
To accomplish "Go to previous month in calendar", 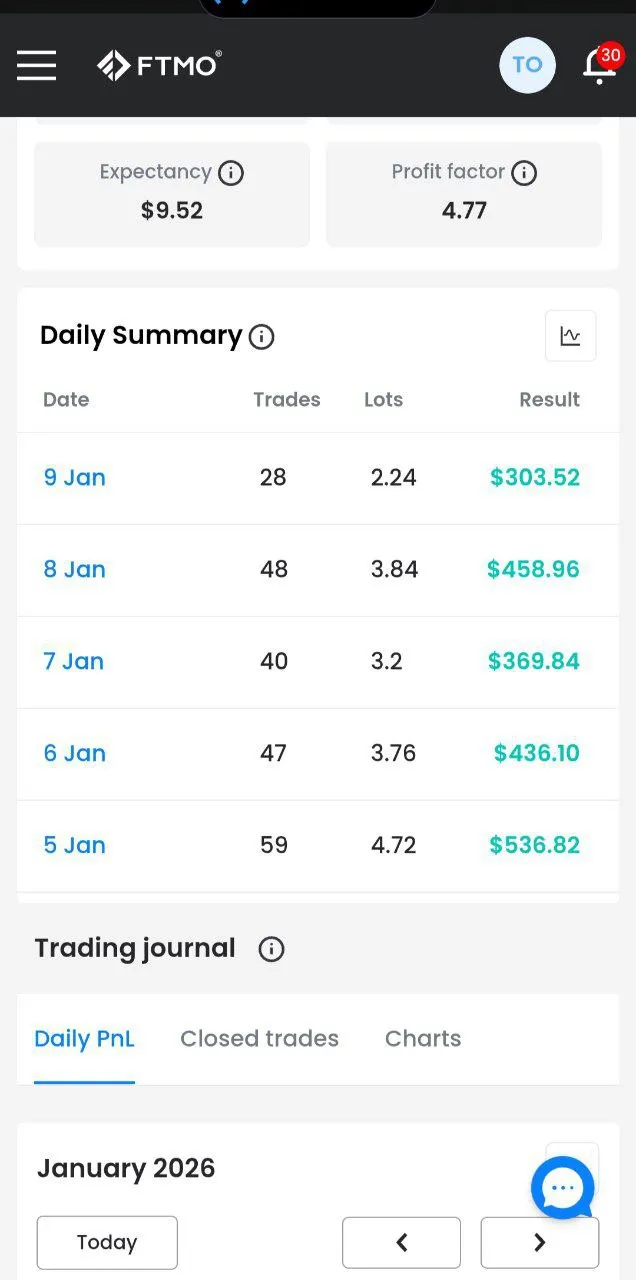I will [401, 1243].
